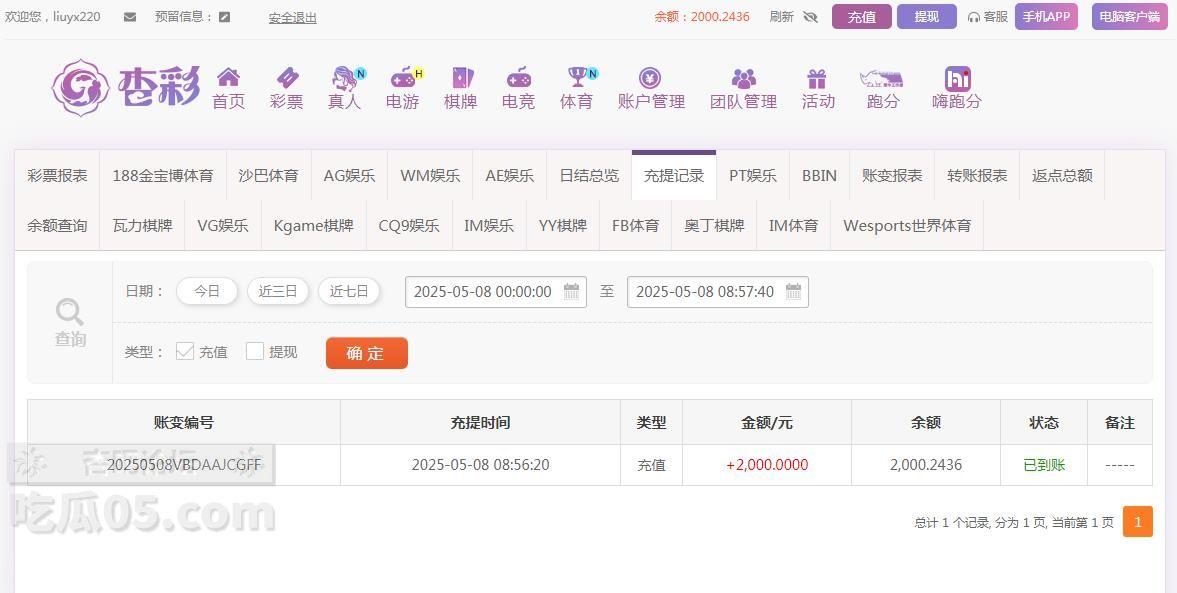Viewport: 1177px width, 593px height.
Task: Toggle the balance visibility eye icon
Action: (810, 17)
